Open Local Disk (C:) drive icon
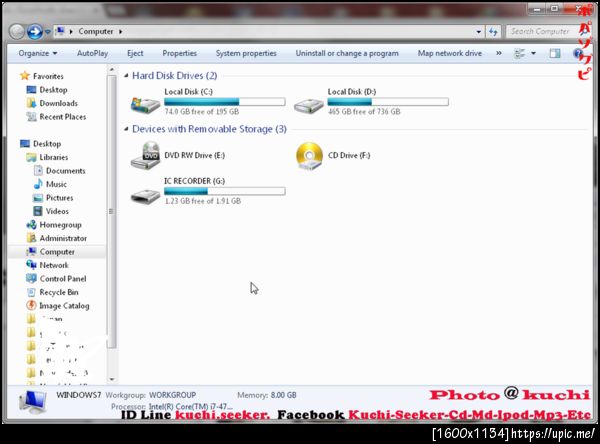 click(145, 104)
